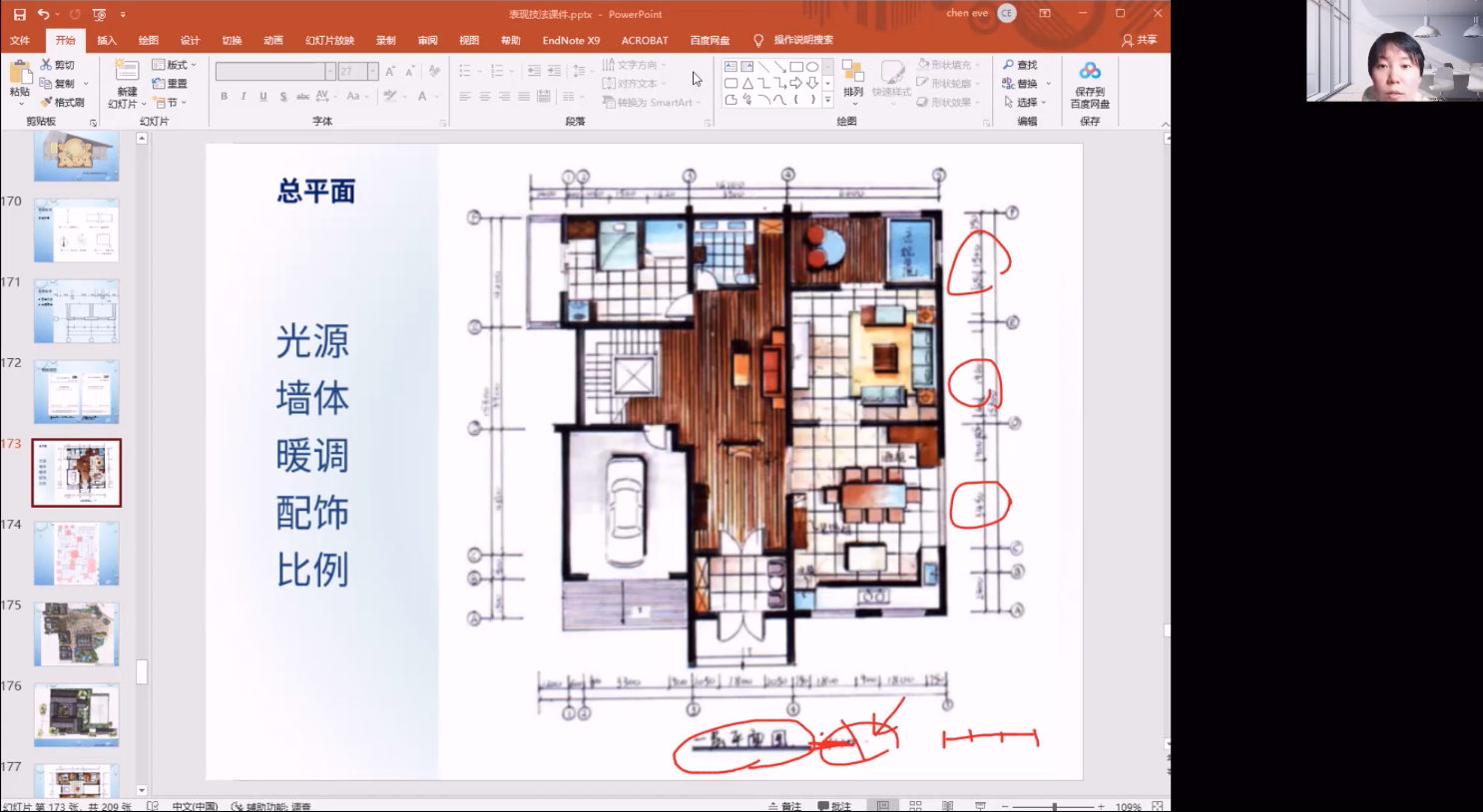
Task: Select slide 175 thumbnail in slide panel
Action: [x=76, y=633]
